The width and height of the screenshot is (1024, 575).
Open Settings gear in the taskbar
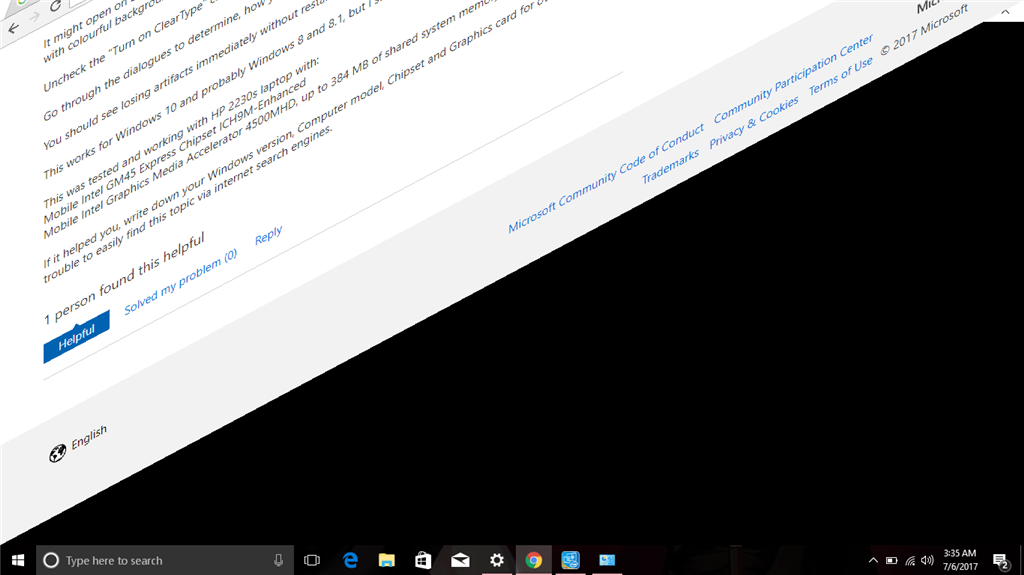pos(497,560)
